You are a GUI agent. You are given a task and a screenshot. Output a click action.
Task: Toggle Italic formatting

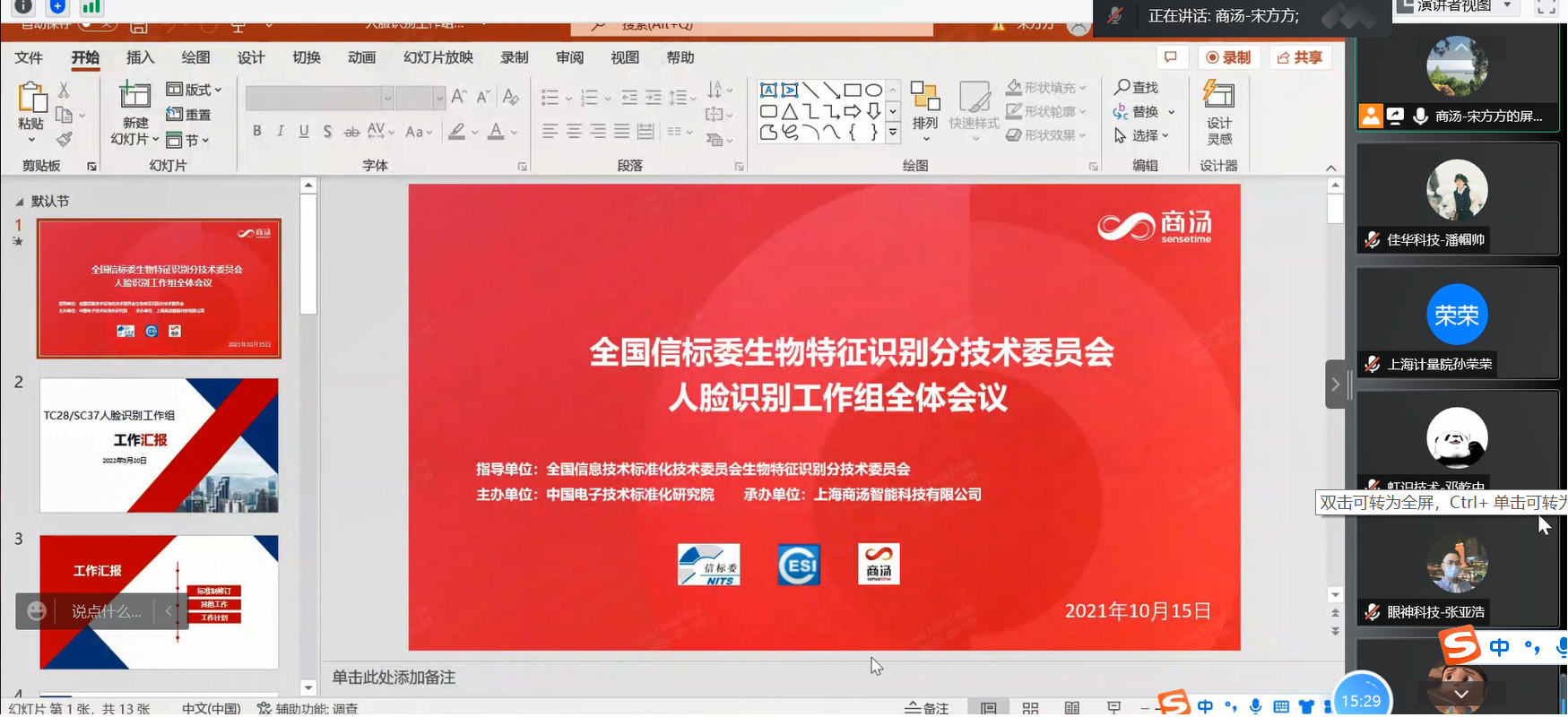click(x=281, y=131)
